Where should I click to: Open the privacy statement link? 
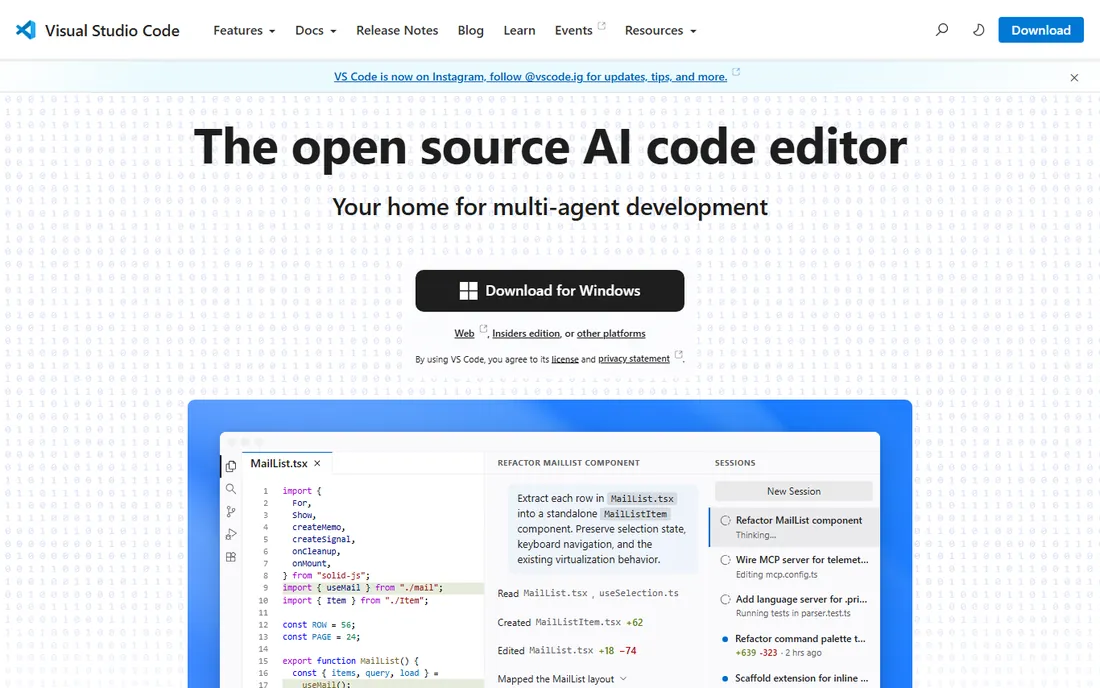click(x=633, y=358)
